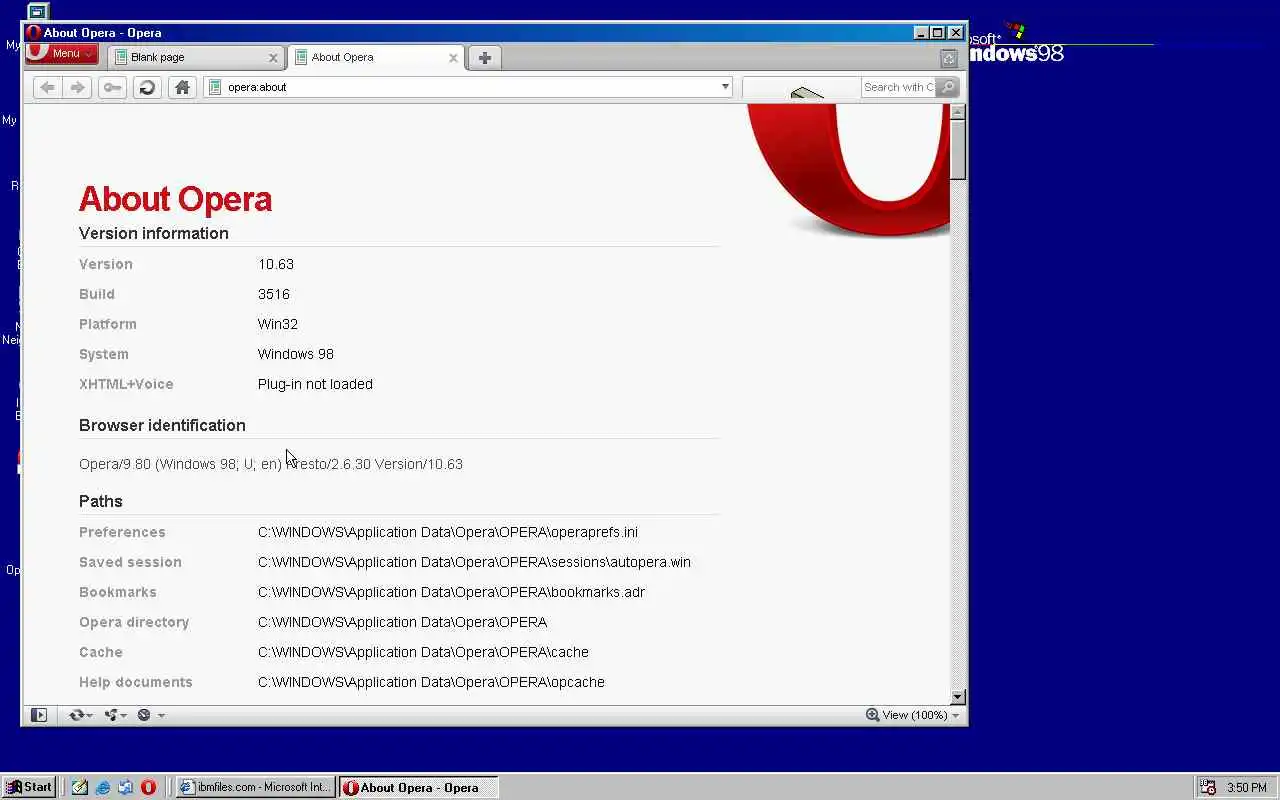Click the scrollbar down arrow
The image size is (1280, 800).
coord(958,697)
